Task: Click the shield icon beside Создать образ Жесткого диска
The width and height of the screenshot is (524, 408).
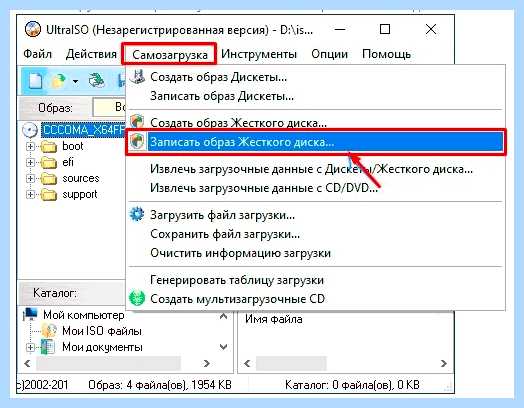Action: click(137, 122)
